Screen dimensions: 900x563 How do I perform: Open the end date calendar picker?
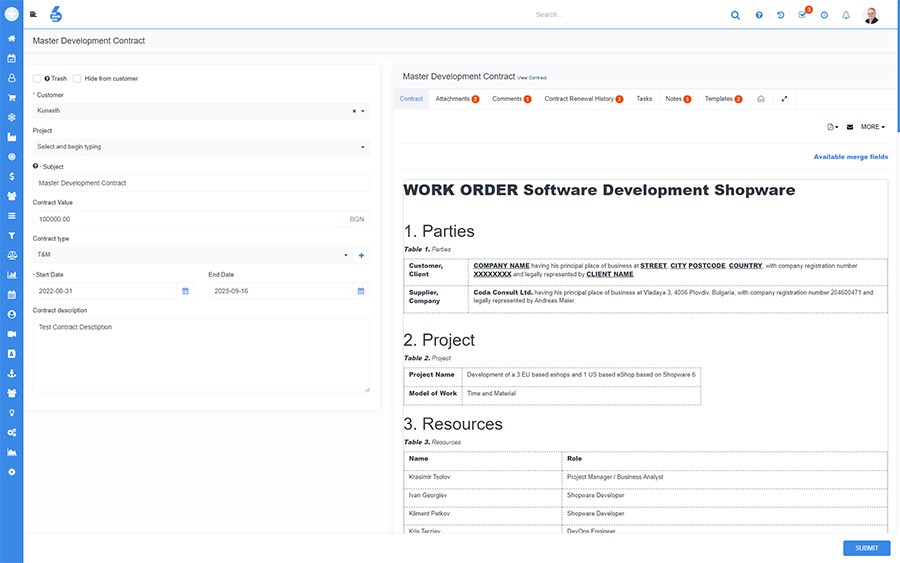[361, 291]
